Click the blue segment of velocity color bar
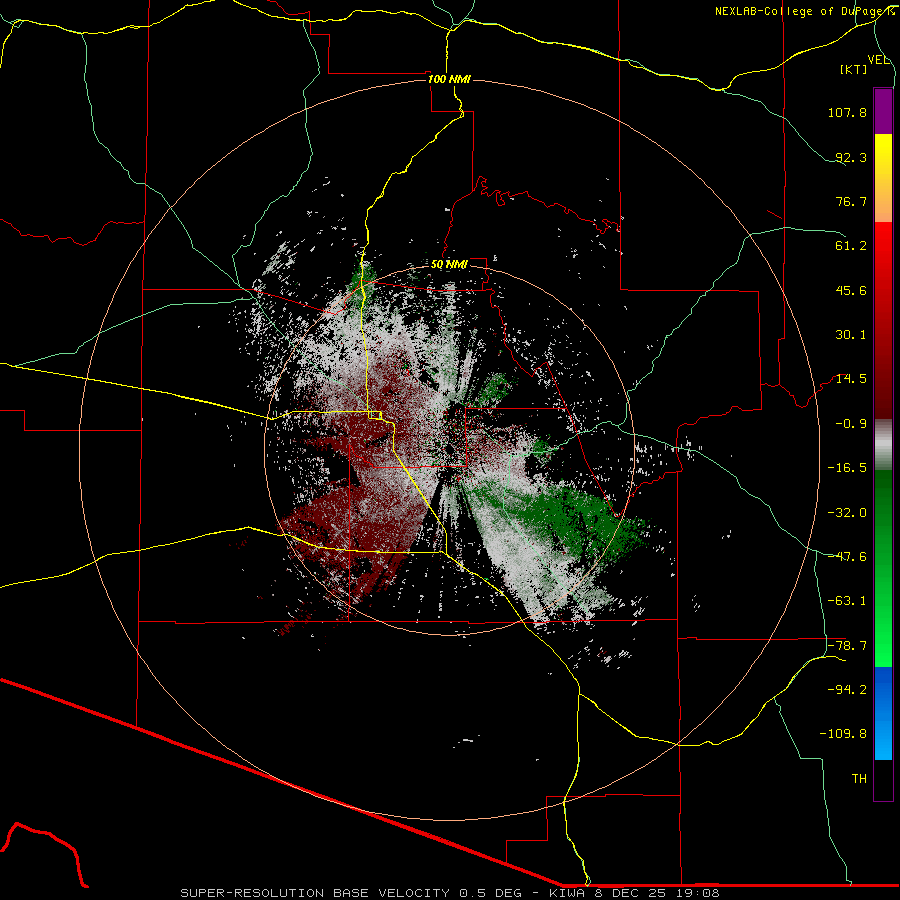Image resolution: width=900 pixels, height=900 pixels. click(883, 713)
